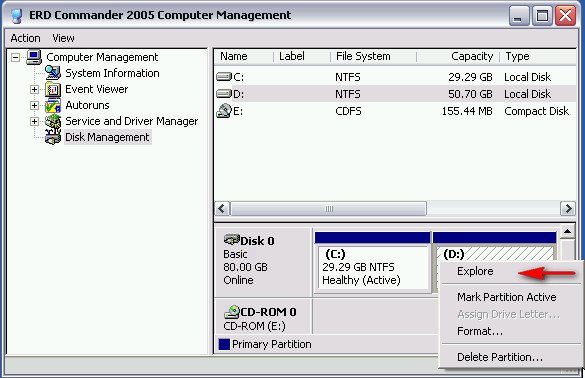Select Delete Partition... menu entry
This screenshot has height=378, width=585.
pyautogui.click(x=500, y=357)
